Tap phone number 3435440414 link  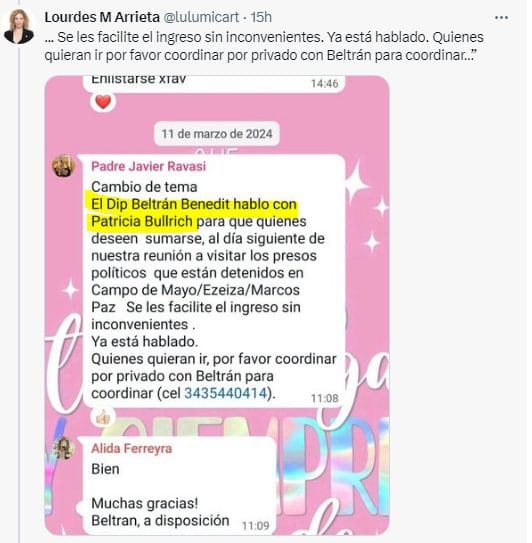[225, 393]
